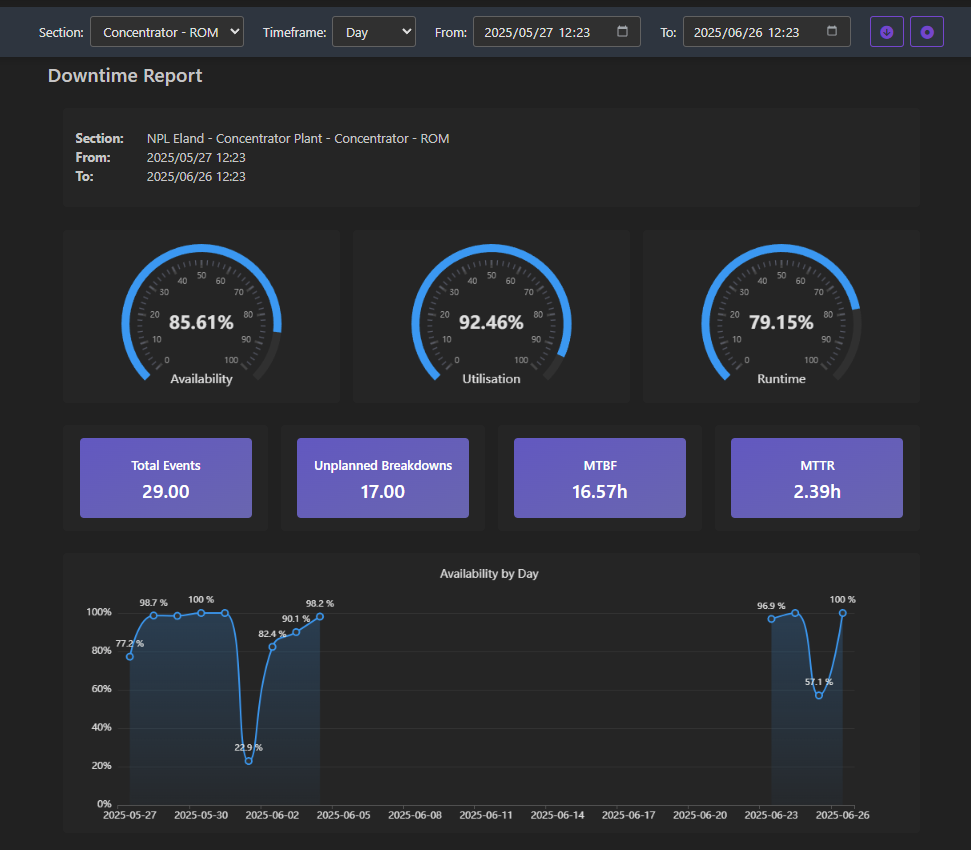The height and width of the screenshot is (850, 971).
Task: Click the 77.2 % chart data point
Action: click(130, 656)
